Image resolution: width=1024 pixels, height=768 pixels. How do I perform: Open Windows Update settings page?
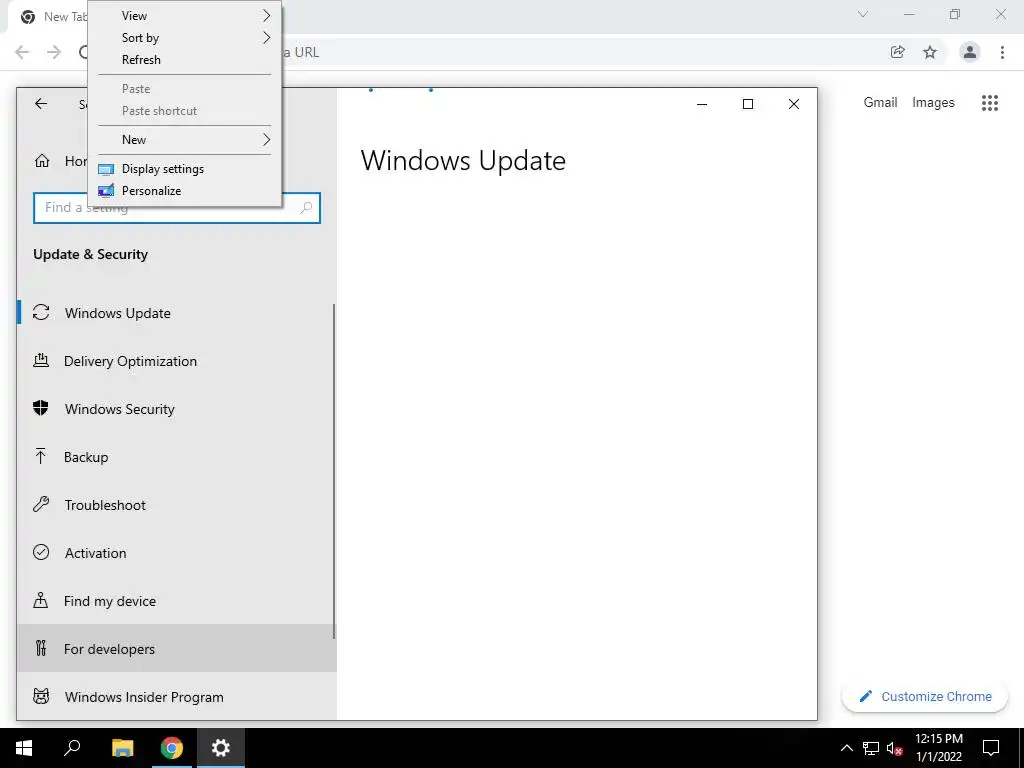click(x=176, y=313)
